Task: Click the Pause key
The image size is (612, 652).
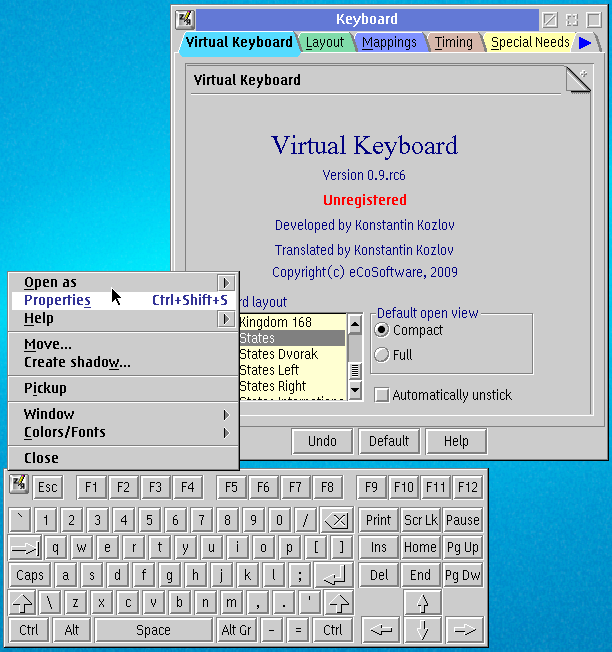Action: tap(463, 520)
